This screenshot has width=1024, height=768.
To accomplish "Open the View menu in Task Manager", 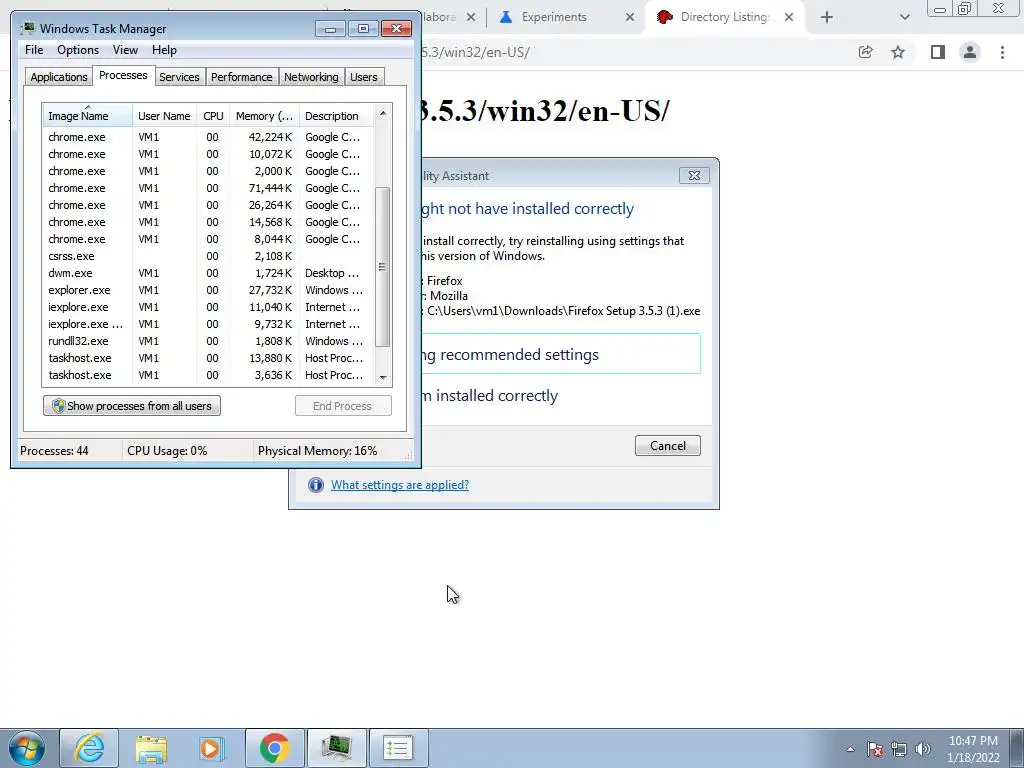I will pos(125,50).
